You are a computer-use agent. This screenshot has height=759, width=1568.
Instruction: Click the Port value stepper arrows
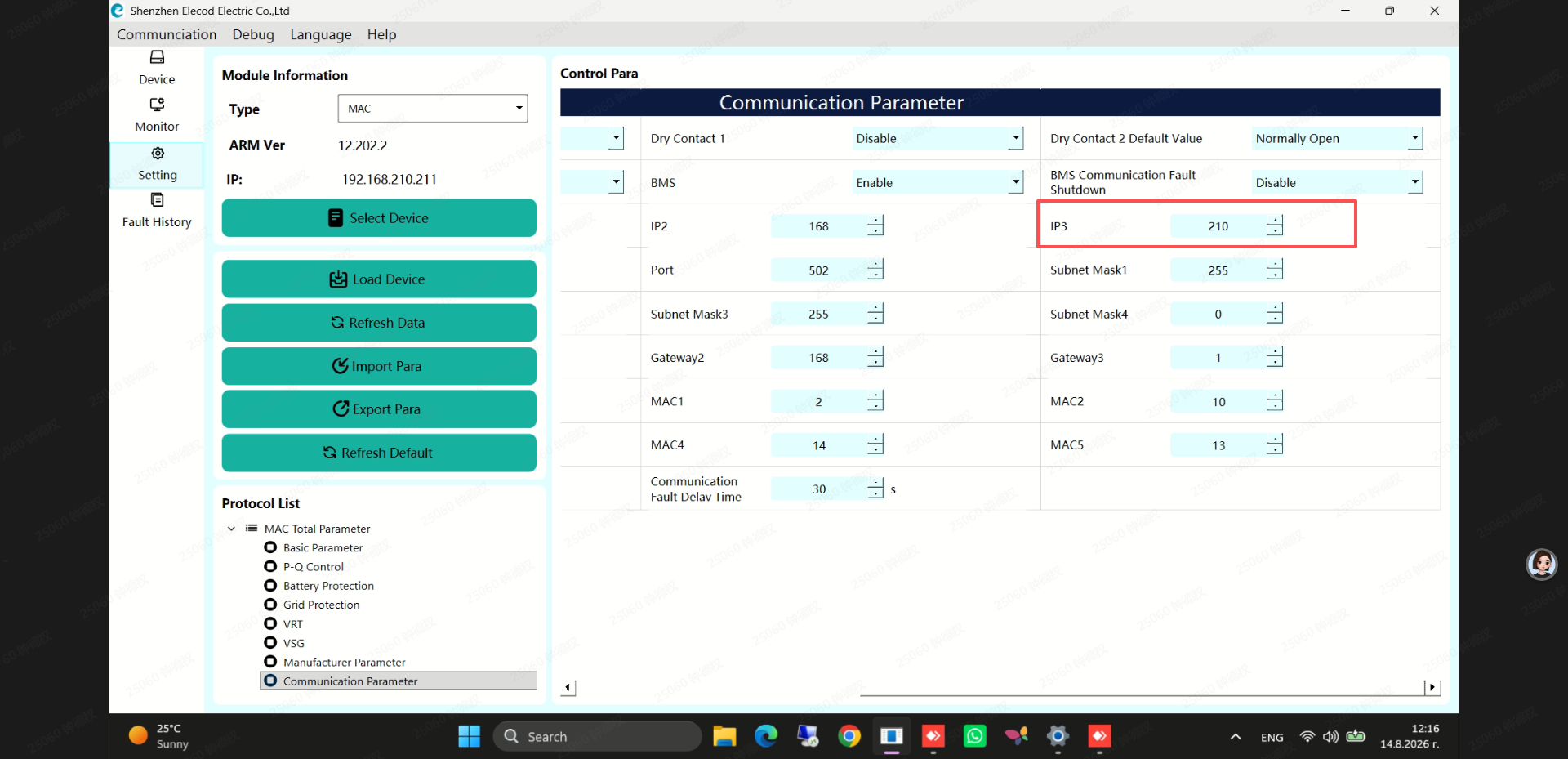(875, 270)
